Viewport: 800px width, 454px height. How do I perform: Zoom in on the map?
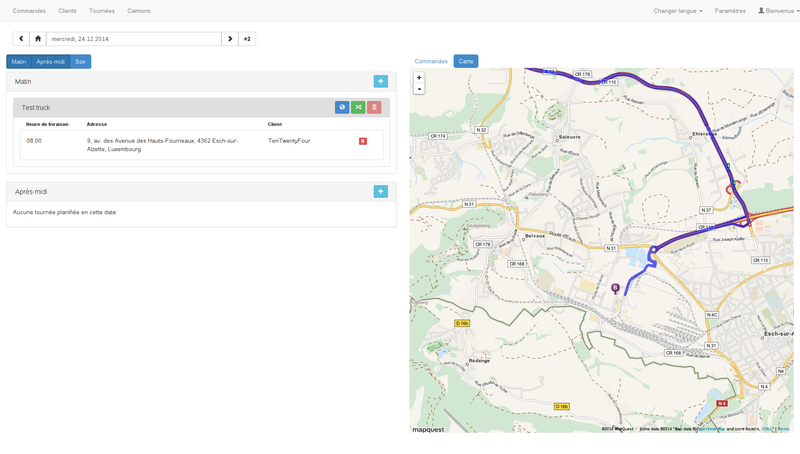point(419,78)
